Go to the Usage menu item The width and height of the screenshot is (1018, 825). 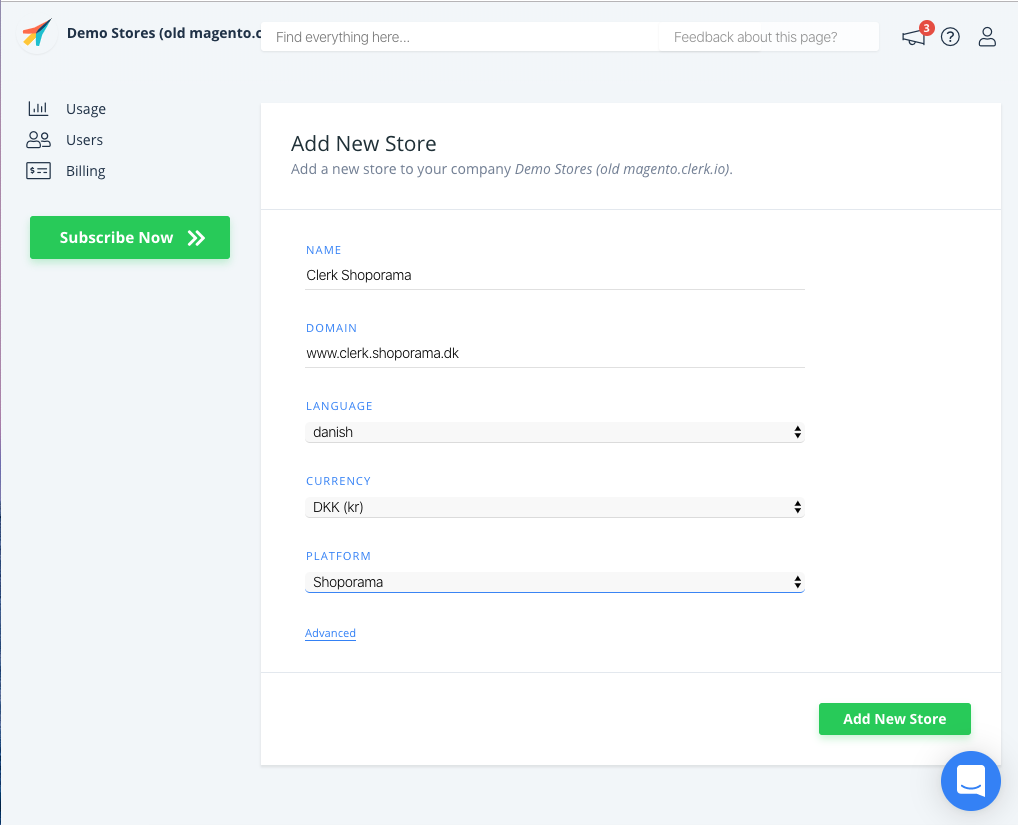pyautogui.click(x=86, y=109)
